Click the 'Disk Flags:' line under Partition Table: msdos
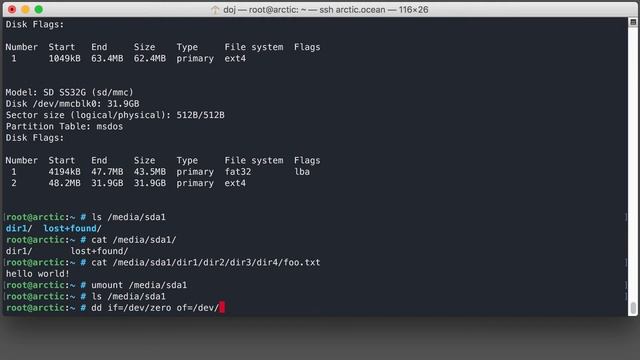 [35, 138]
